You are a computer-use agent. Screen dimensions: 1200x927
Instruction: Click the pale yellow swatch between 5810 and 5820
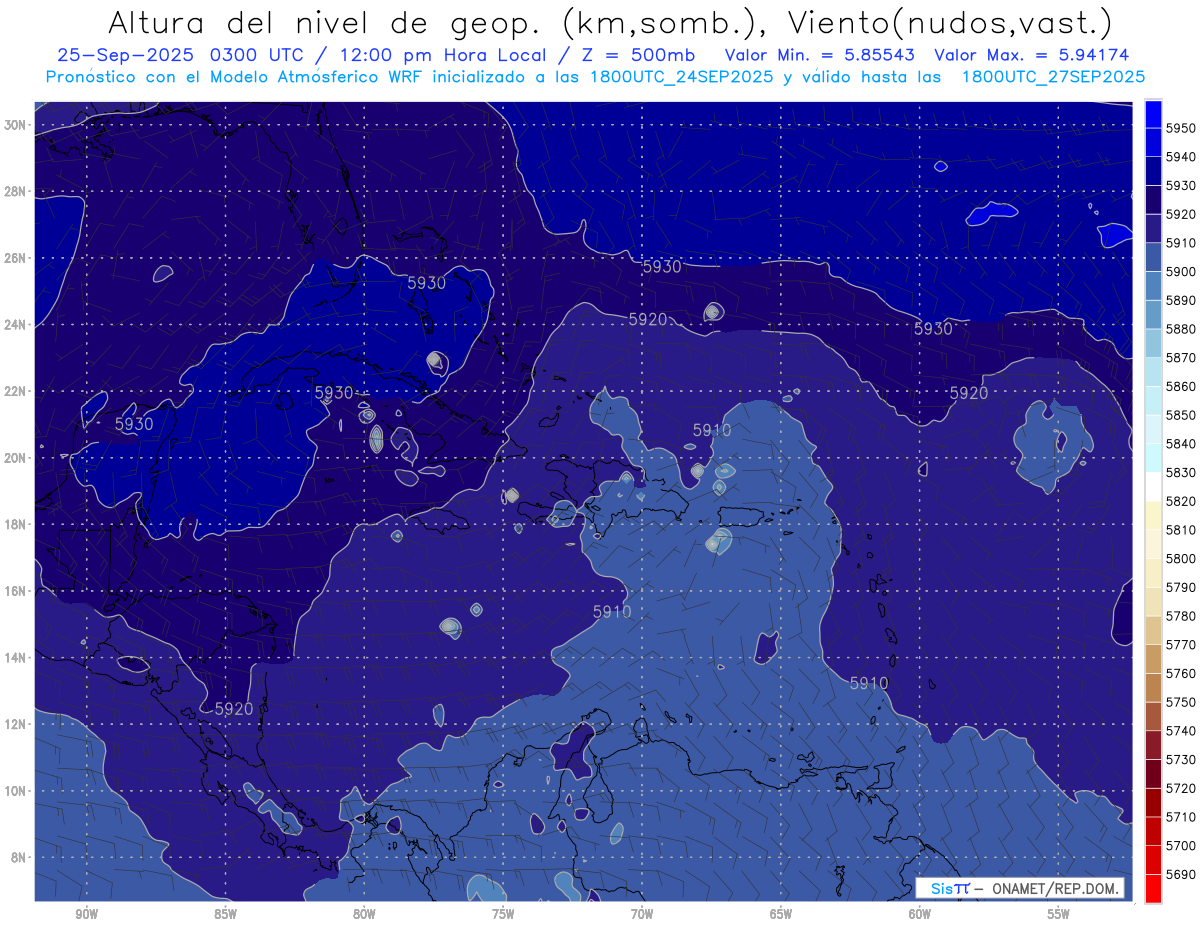pyautogui.click(x=1153, y=515)
